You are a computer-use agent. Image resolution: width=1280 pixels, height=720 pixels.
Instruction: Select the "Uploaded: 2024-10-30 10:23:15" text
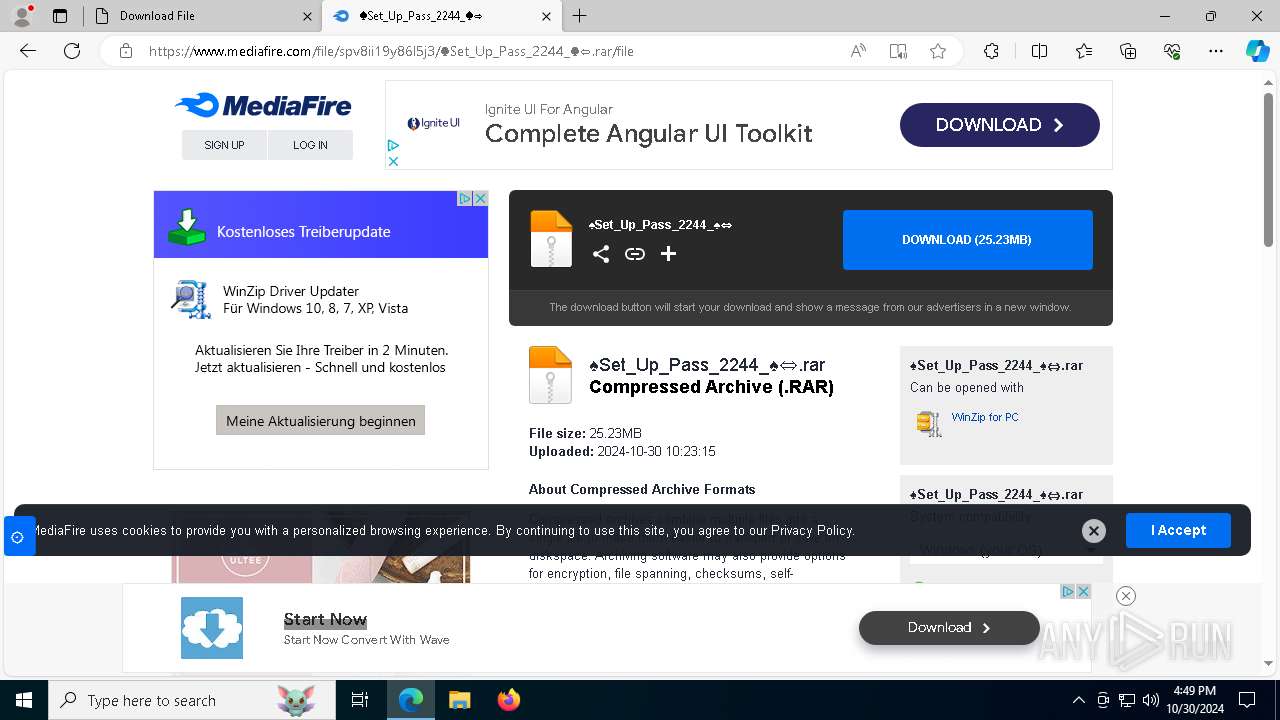[622, 451]
